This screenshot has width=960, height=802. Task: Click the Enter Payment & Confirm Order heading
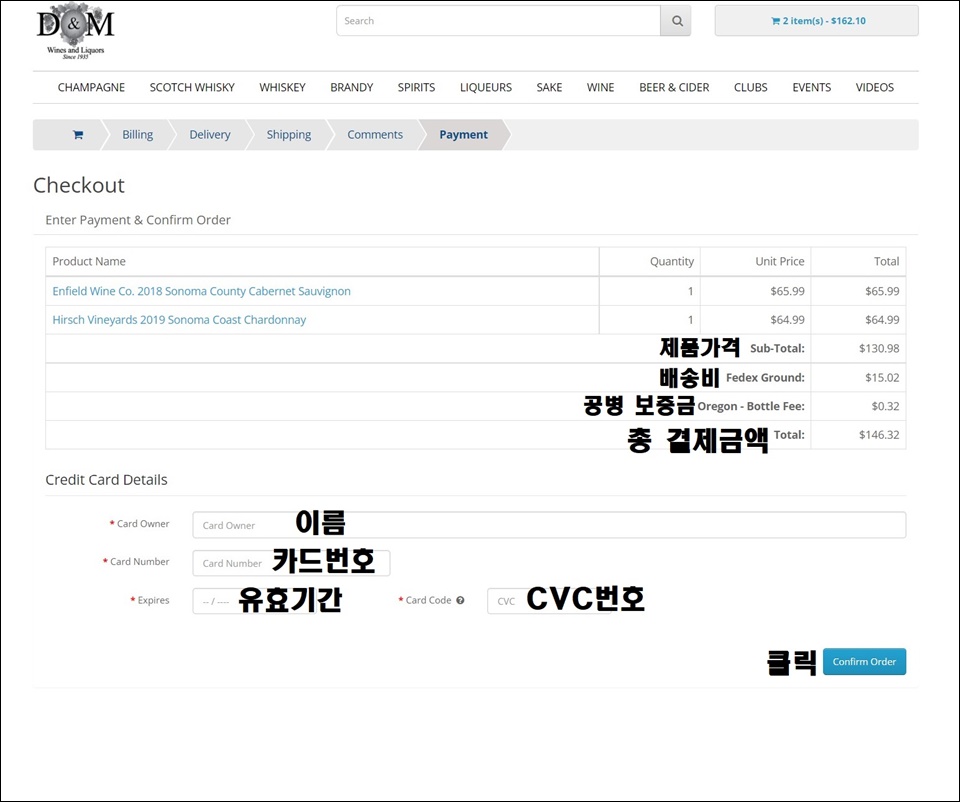(138, 220)
